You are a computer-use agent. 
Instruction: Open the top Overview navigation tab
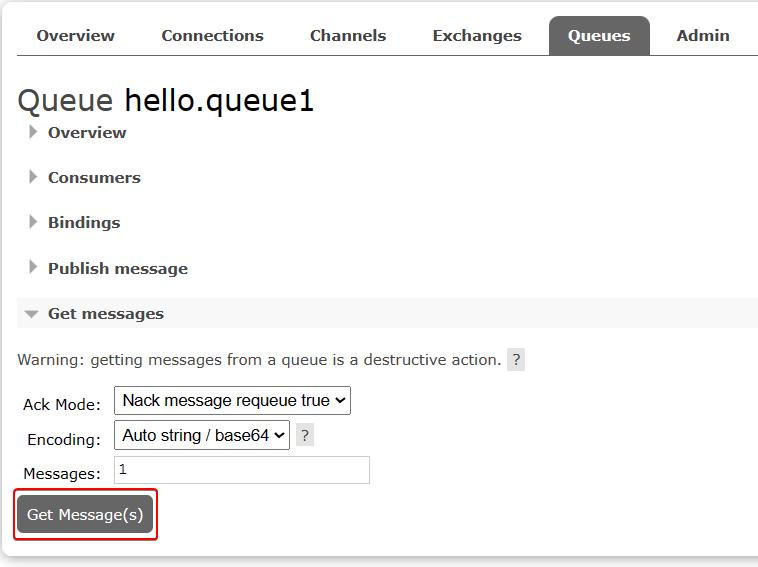(75, 36)
